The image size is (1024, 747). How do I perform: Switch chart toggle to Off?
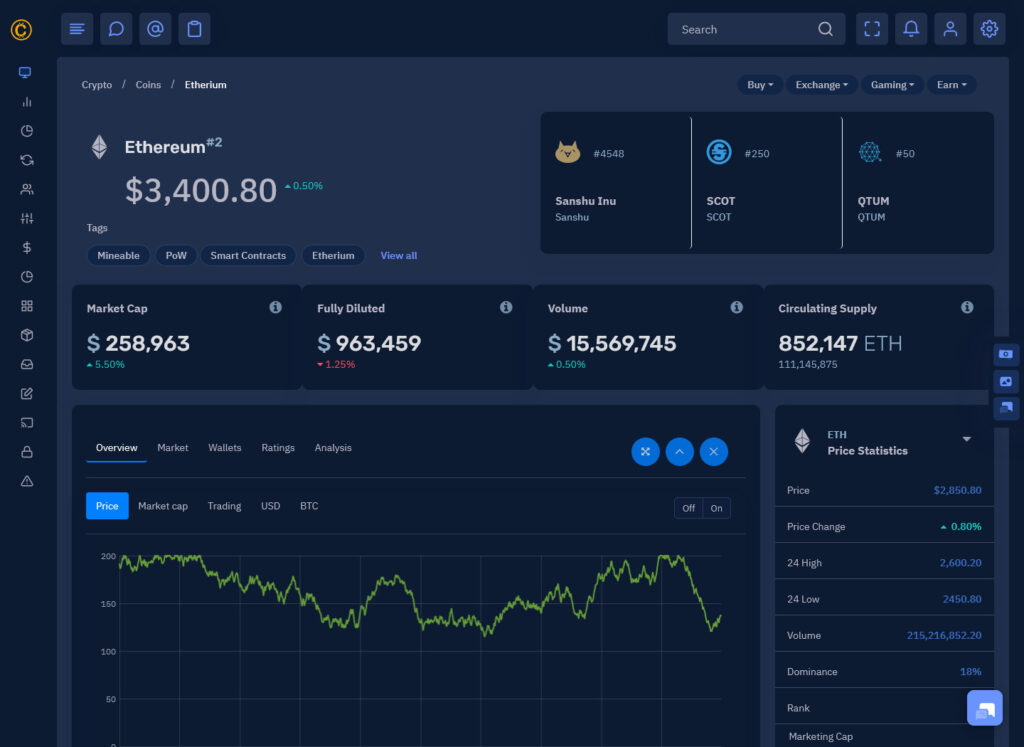click(x=688, y=508)
